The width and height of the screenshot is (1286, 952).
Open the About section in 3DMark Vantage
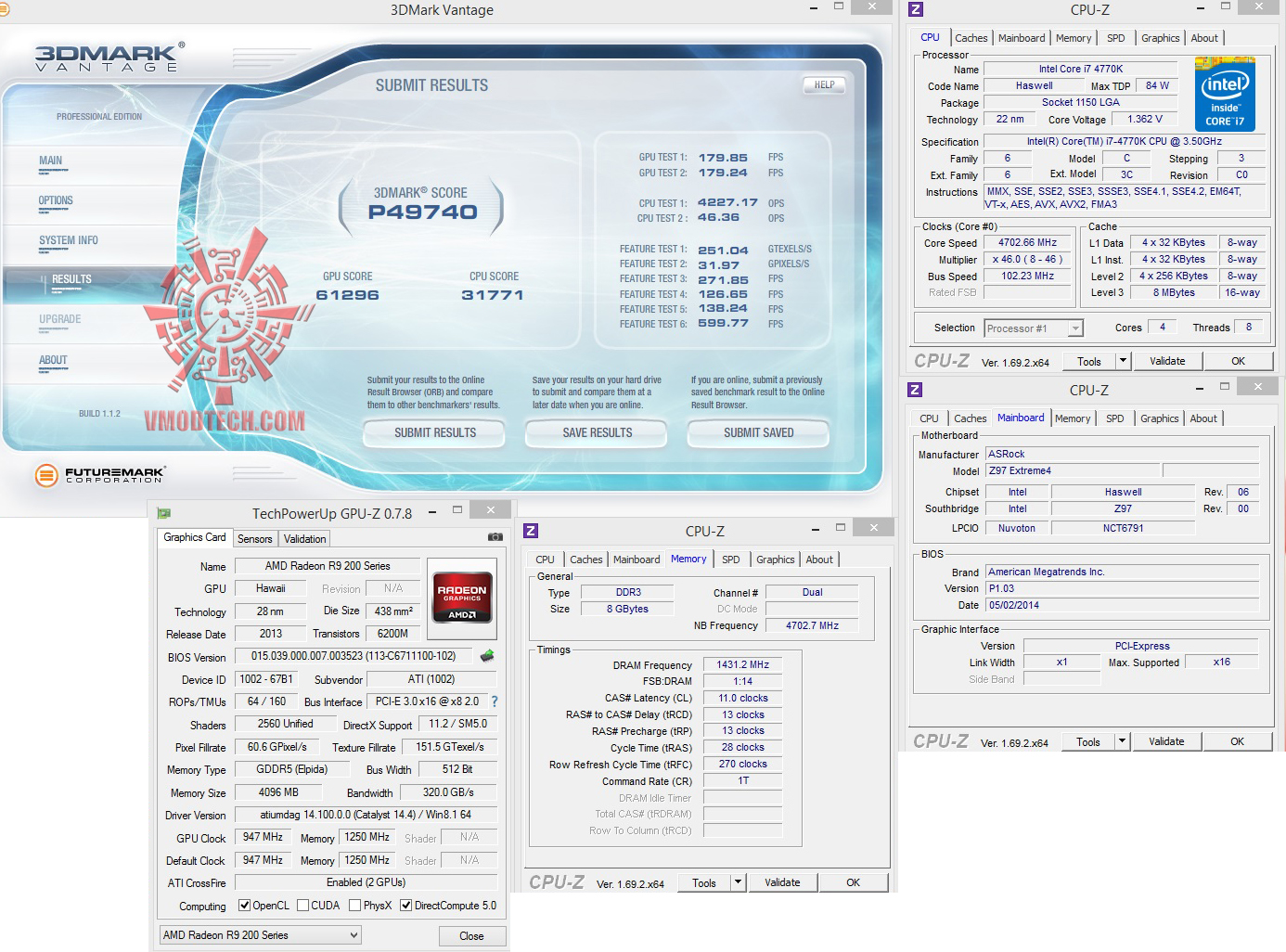point(53,360)
